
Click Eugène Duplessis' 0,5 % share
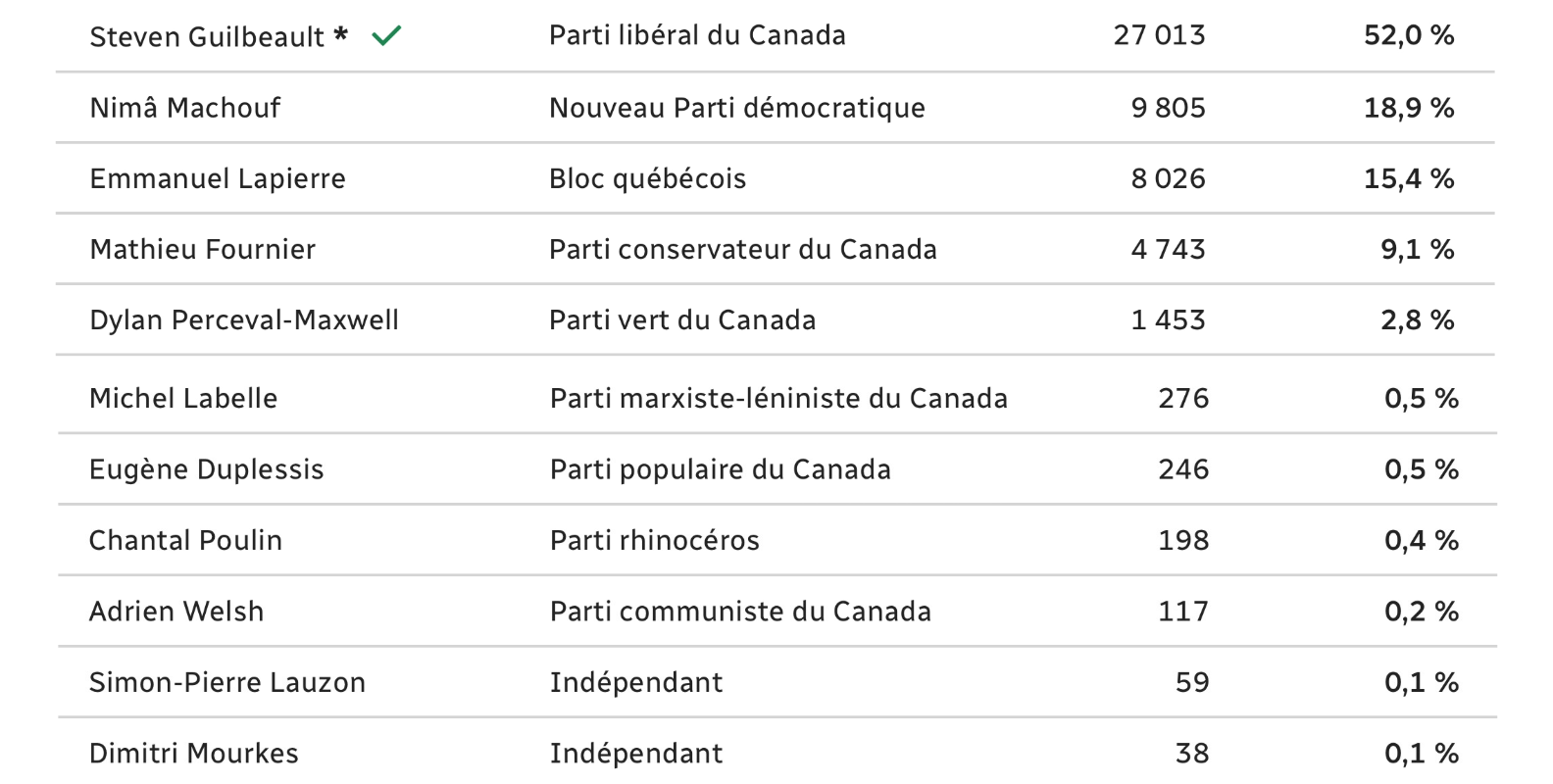[1422, 469]
